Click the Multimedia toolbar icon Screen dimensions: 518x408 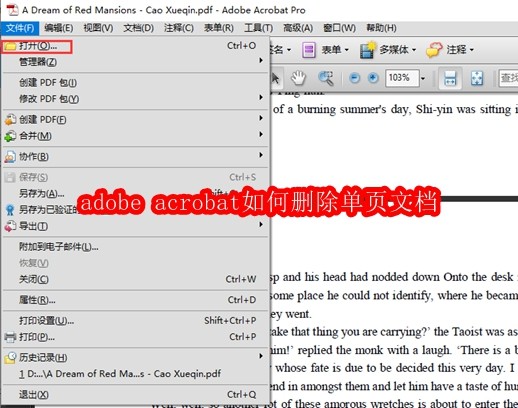pyautogui.click(x=368, y=50)
